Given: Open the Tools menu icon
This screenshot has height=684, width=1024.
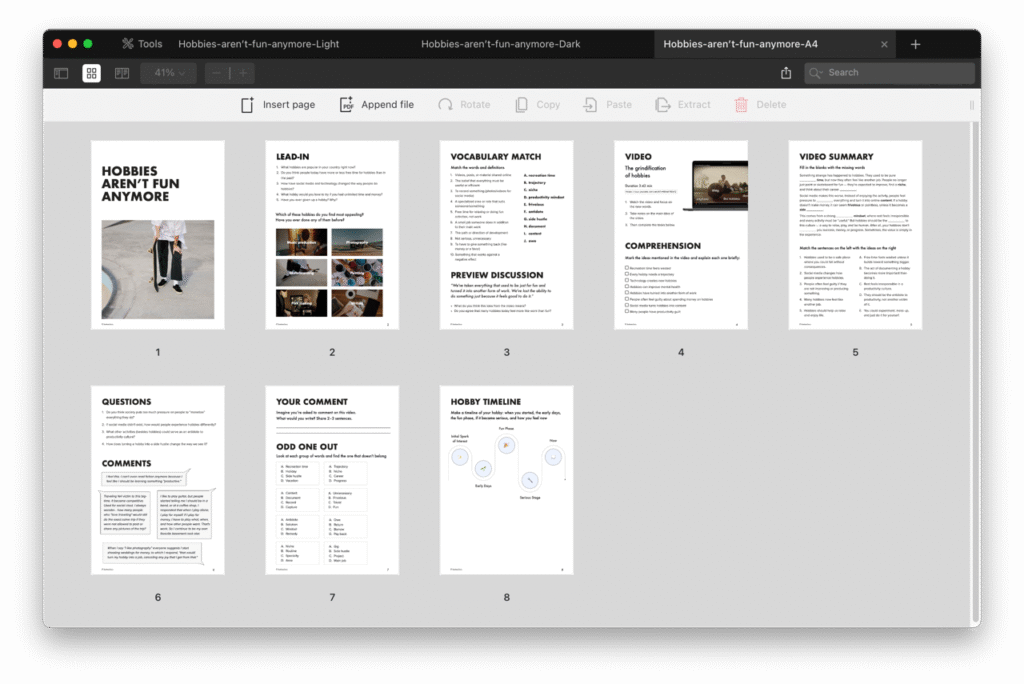Looking at the screenshot, I should (128, 44).
